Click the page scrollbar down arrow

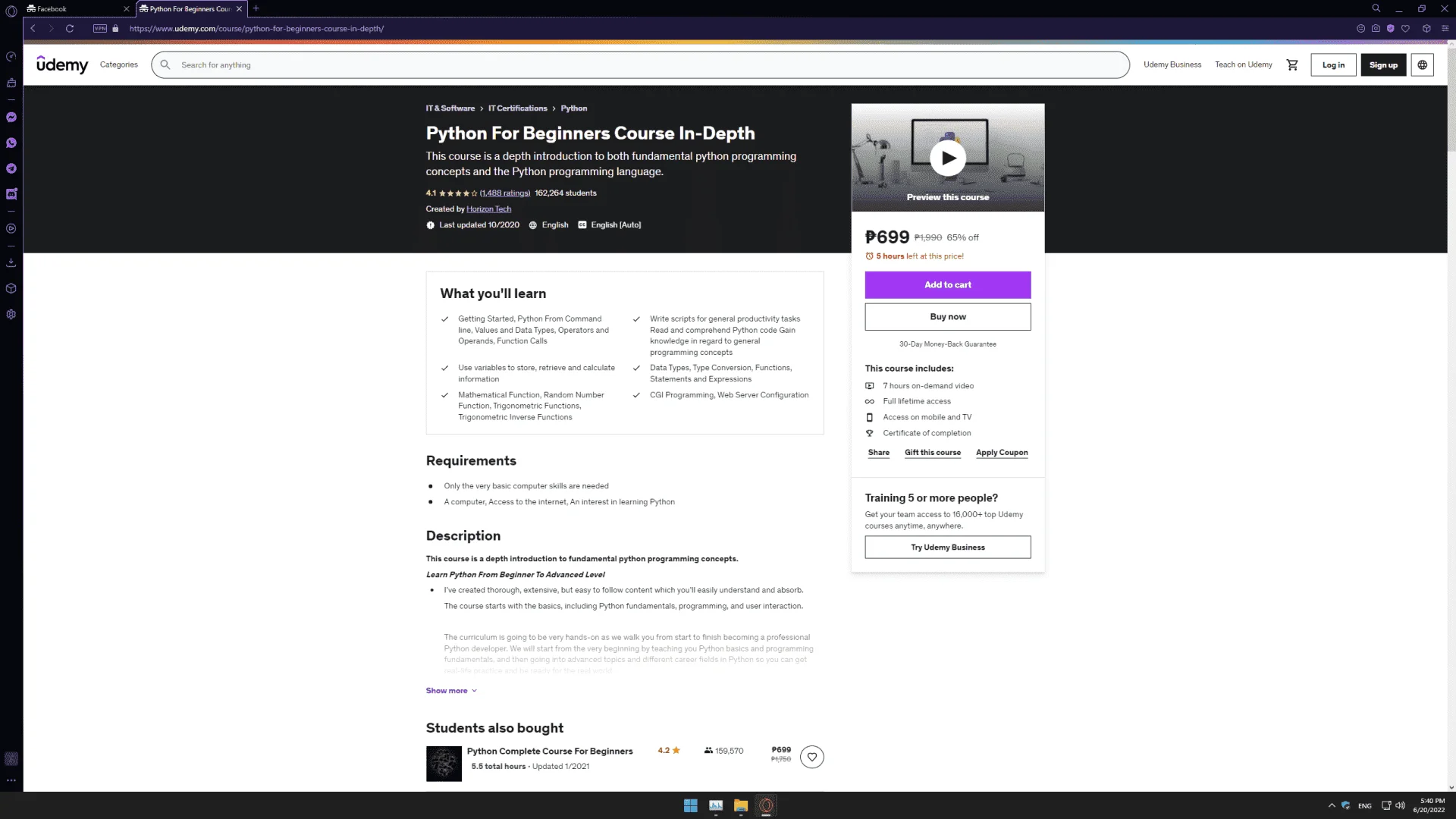[x=1451, y=787]
